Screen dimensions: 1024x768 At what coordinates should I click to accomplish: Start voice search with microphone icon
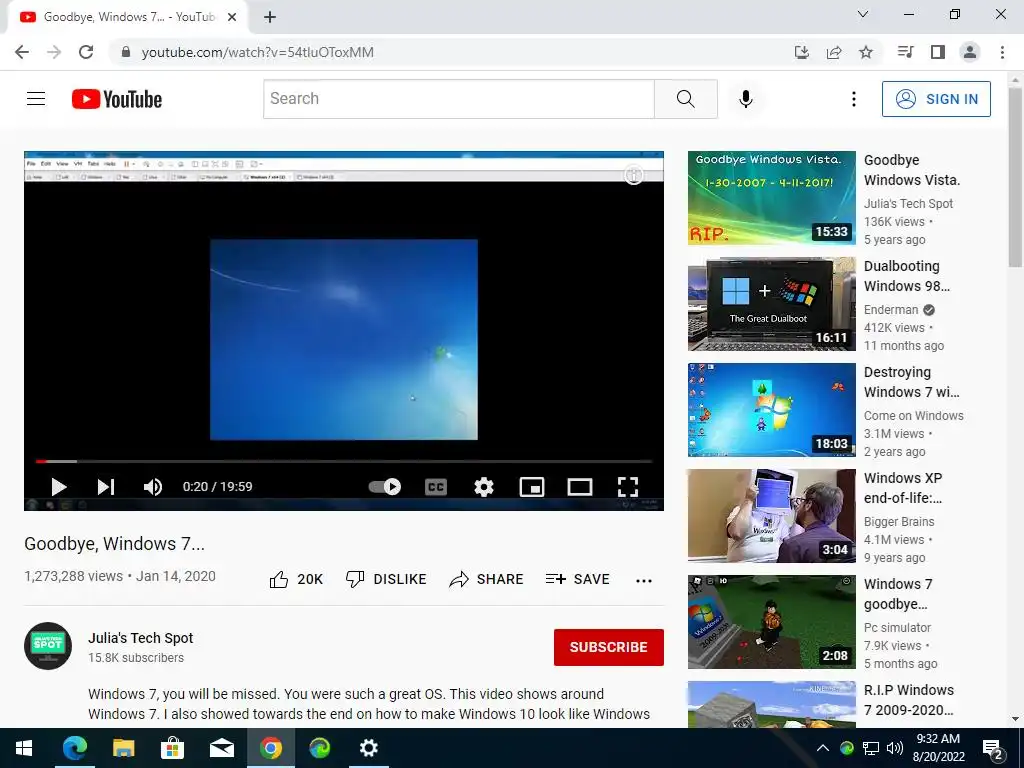click(746, 99)
